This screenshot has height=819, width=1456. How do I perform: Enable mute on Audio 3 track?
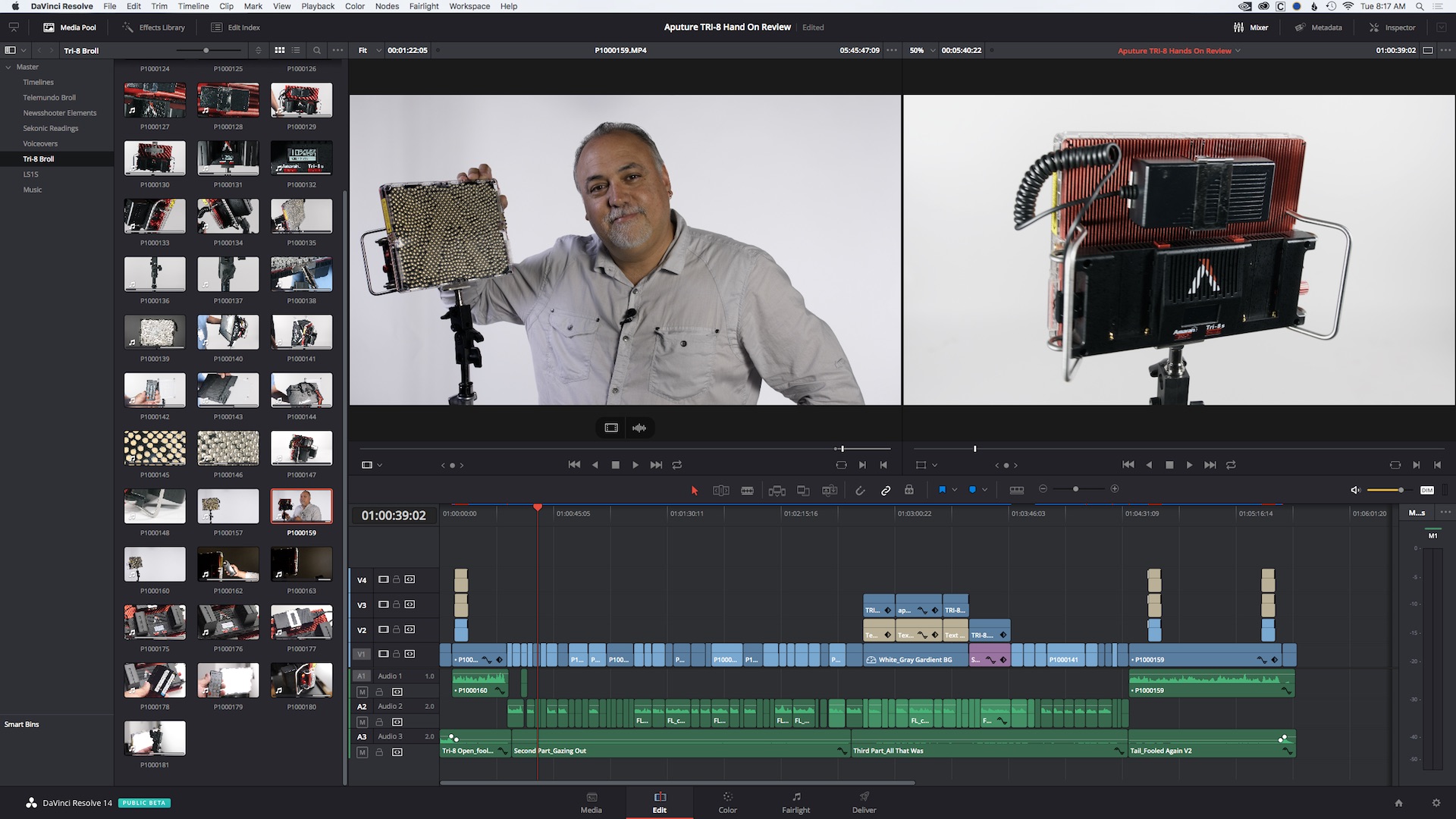pyautogui.click(x=362, y=751)
